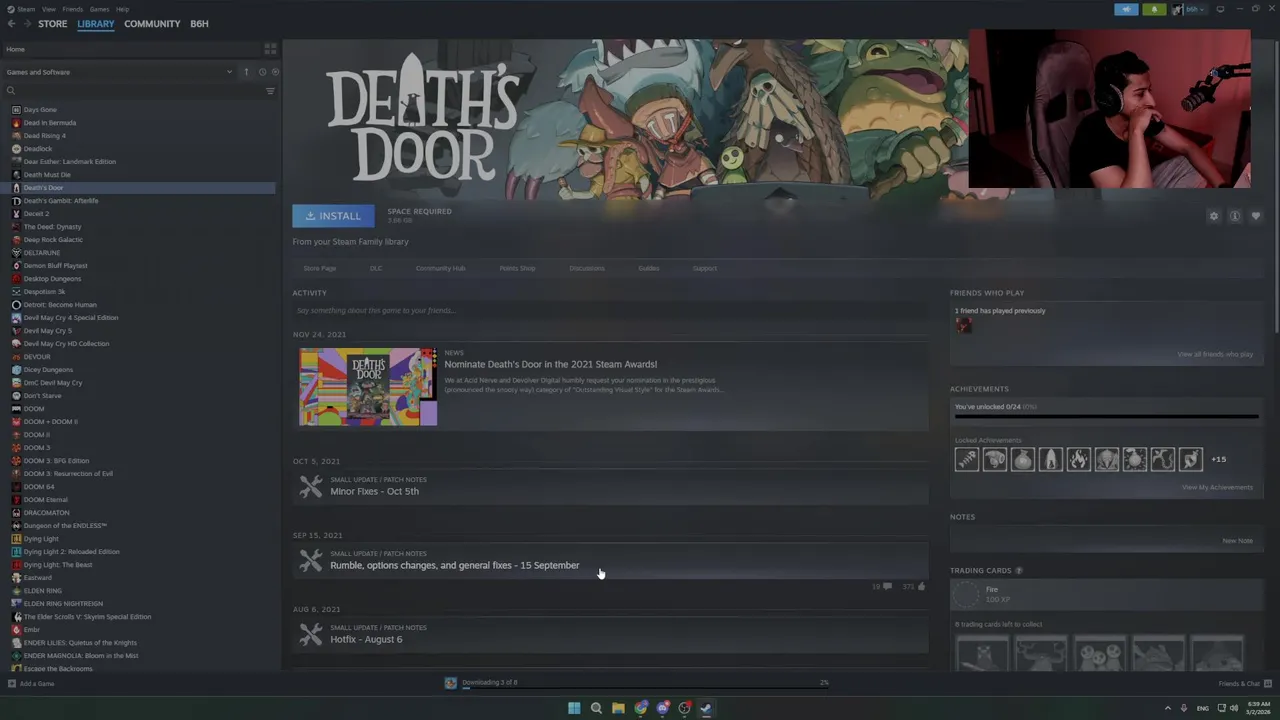The image size is (1280, 720).
Task: Open File Explorer from the taskbar
Action: pyautogui.click(x=618, y=708)
